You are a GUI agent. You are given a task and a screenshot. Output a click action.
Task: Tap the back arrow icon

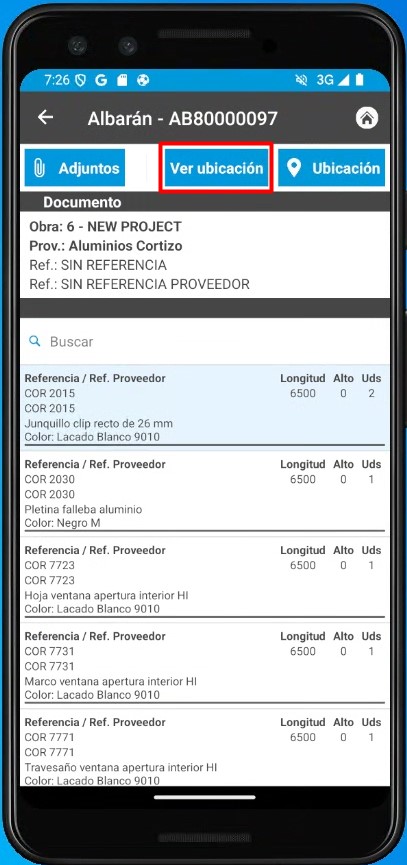click(45, 117)
